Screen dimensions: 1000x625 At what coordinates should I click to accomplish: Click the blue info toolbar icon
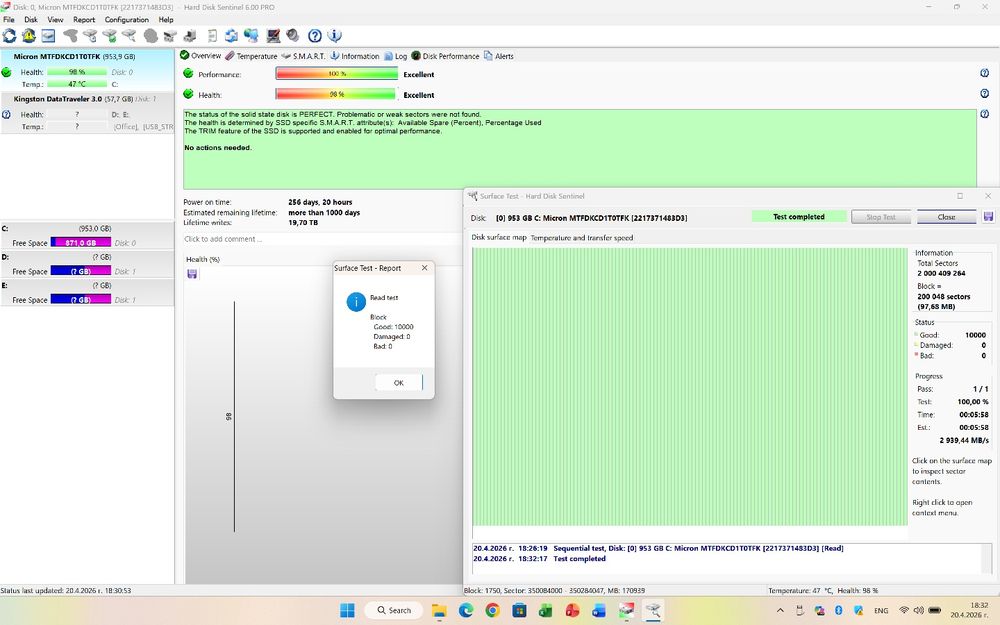pos(334,36)
